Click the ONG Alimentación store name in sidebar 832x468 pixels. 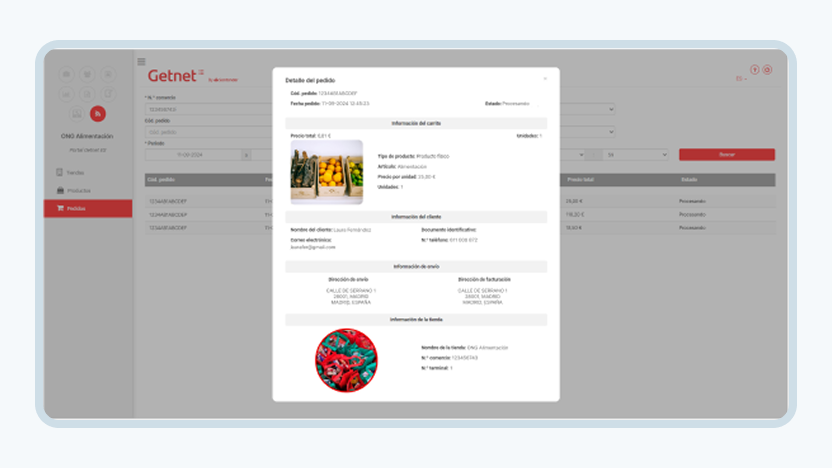click(x=87, y=136)
